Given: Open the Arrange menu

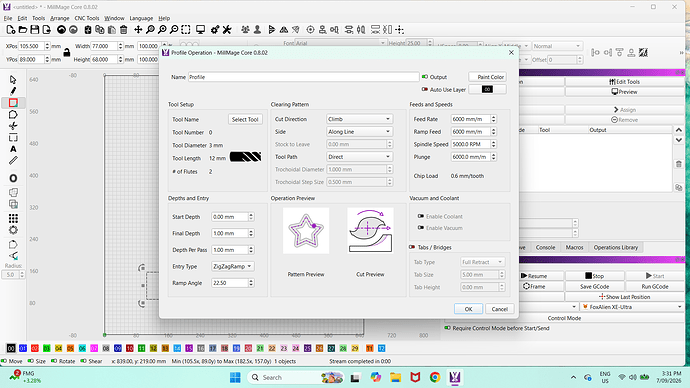Looking at the screenshot, I should point(59,18).
